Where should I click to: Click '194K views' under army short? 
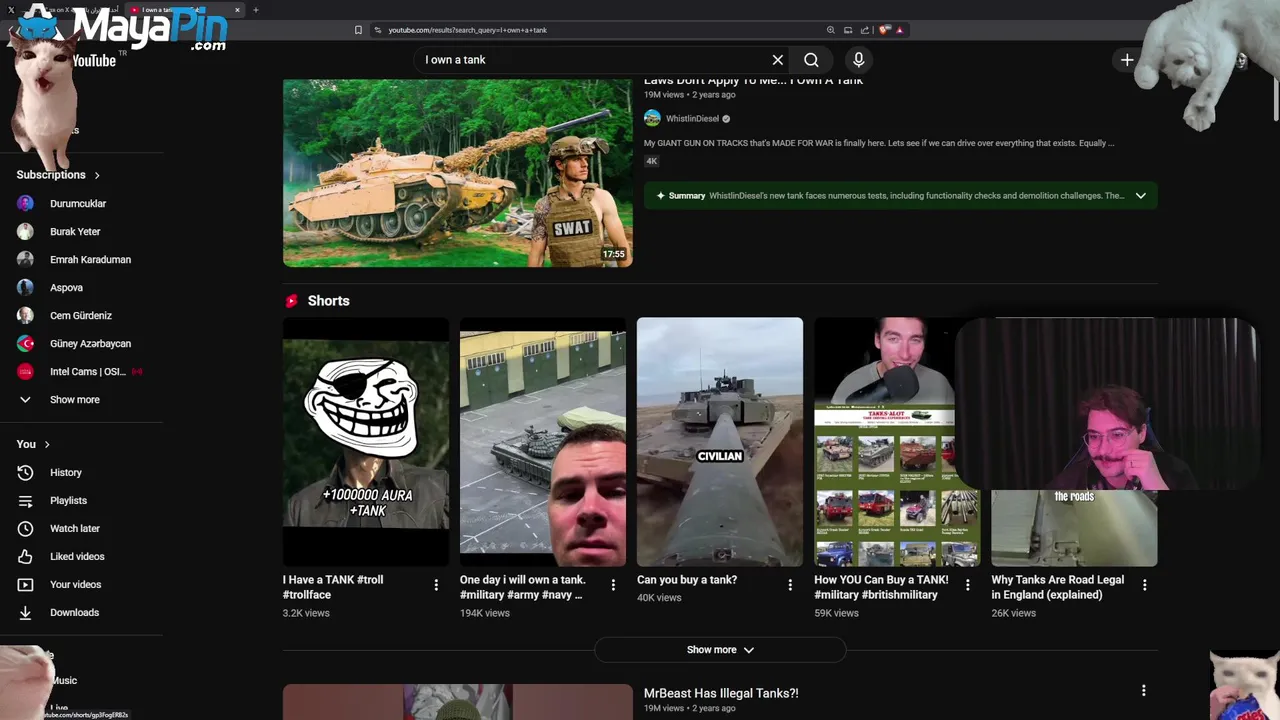(484, 613)
